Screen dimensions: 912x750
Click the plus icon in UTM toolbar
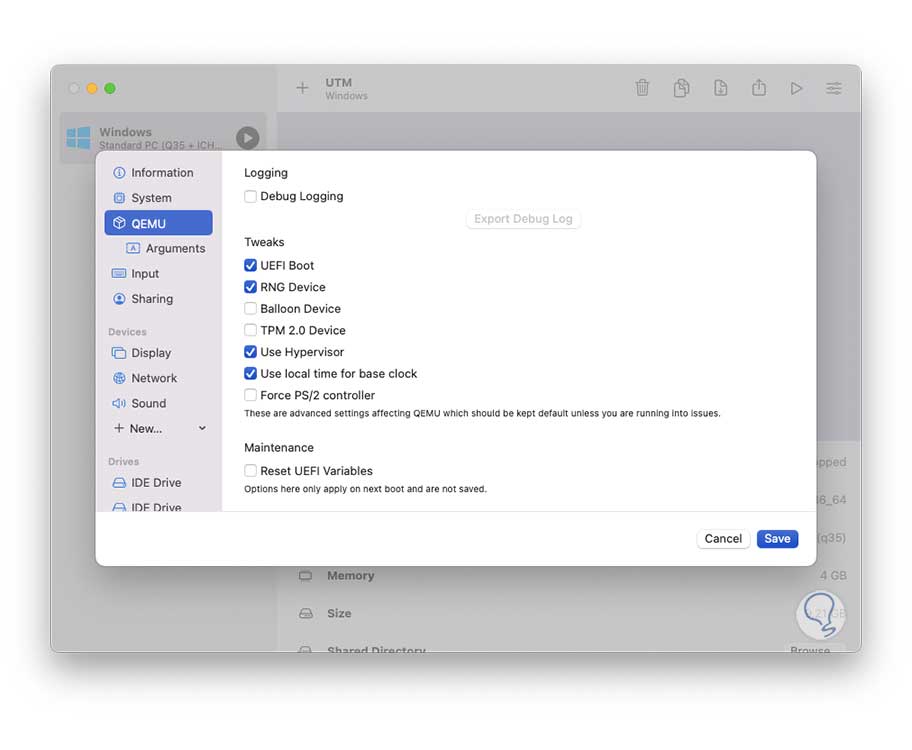pos(302,88)
